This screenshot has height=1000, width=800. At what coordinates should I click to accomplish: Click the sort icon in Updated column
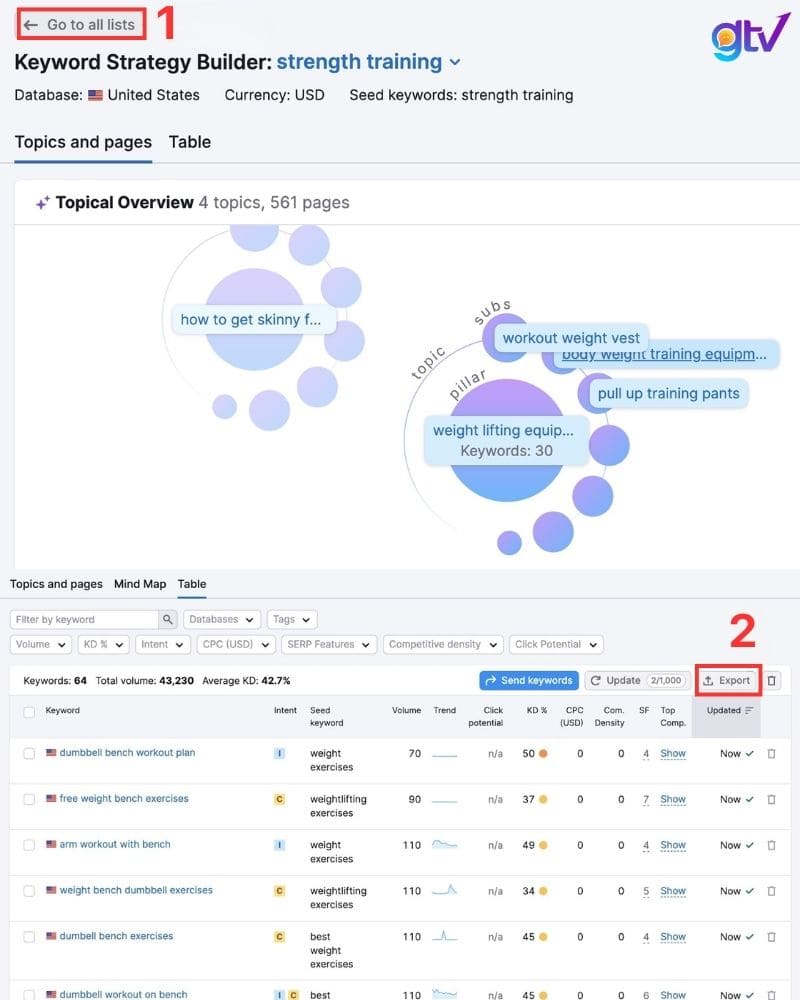749,710
